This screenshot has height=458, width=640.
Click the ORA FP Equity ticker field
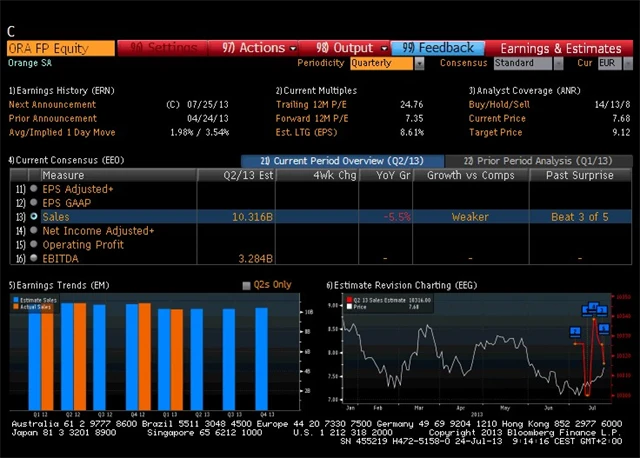pos(60,47)
